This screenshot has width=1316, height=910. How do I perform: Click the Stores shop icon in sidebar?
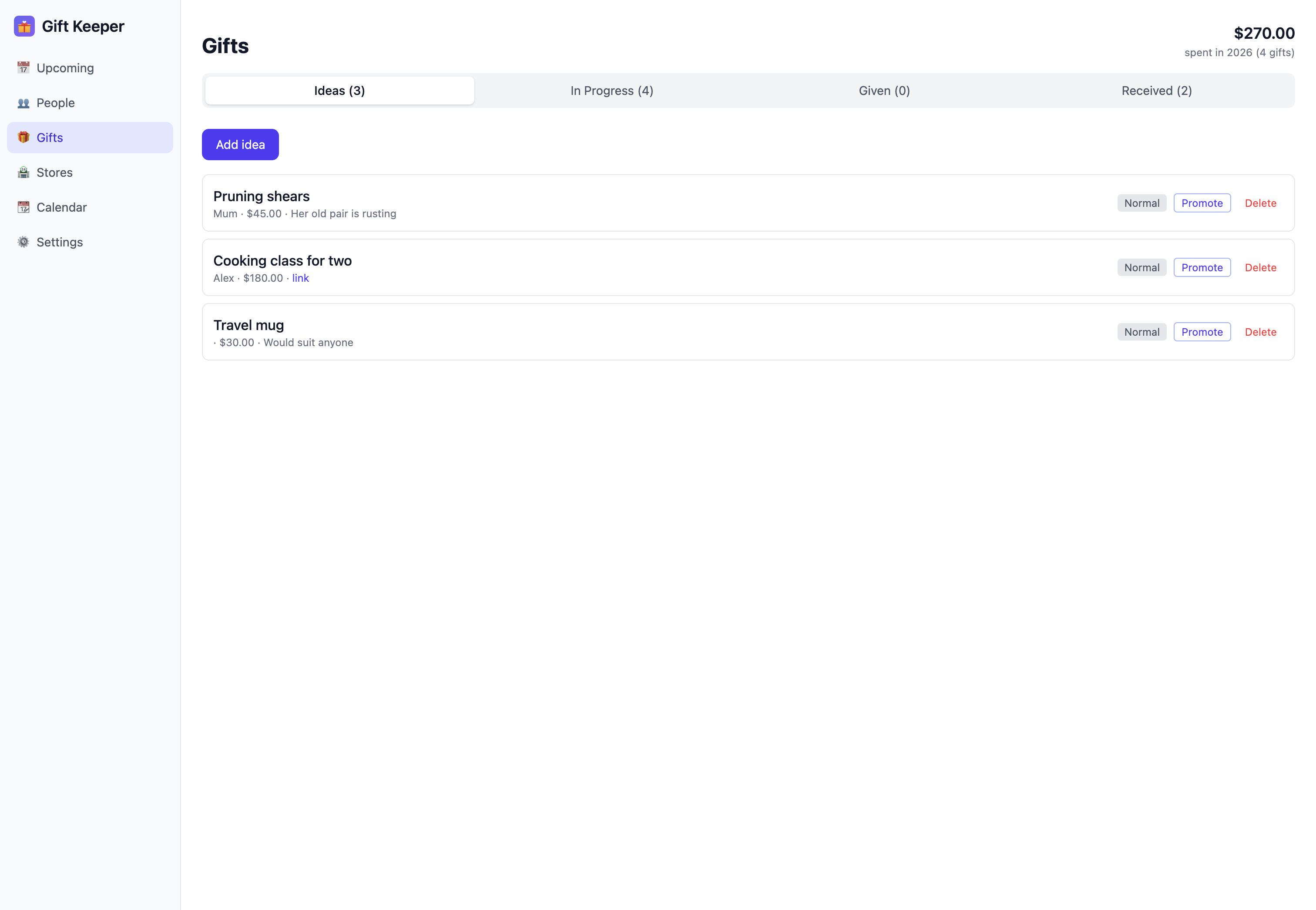(23, 172)
